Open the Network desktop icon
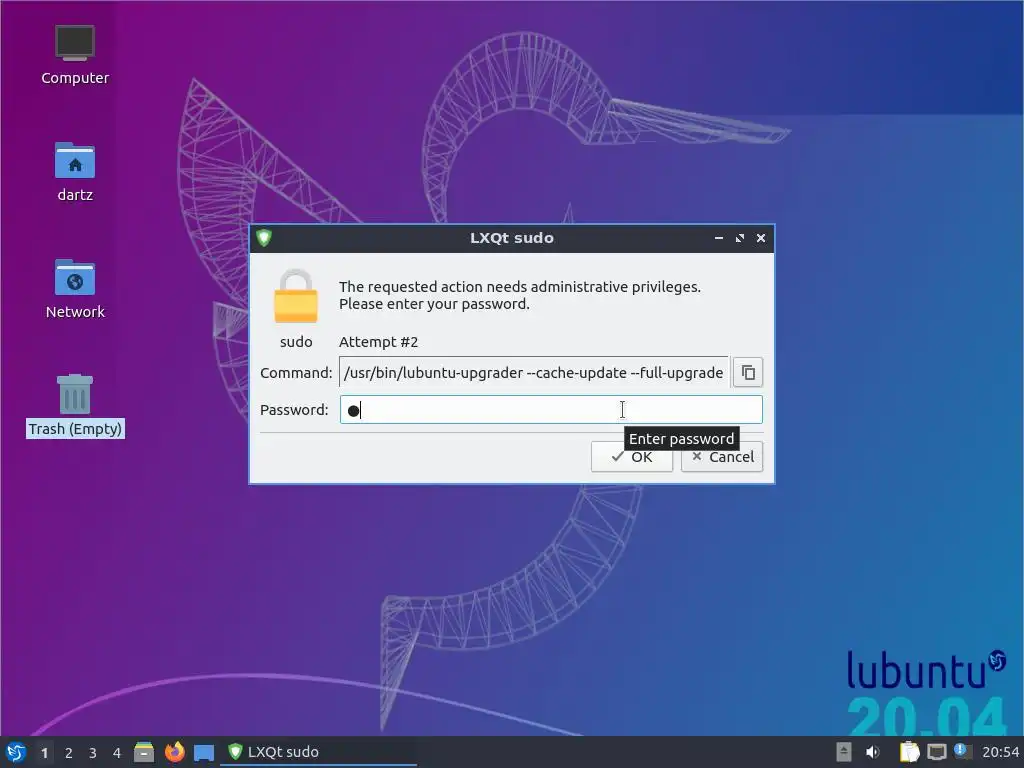Image resolution: width=1024 pixels, height=768 pixels. tap(74, 289)
